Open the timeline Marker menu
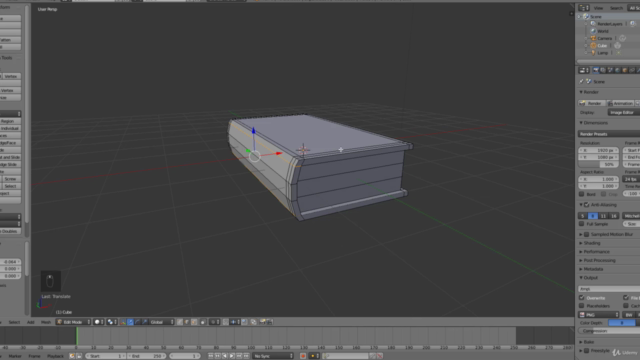Viewport: 640px width, 360px height. point(15,356)
